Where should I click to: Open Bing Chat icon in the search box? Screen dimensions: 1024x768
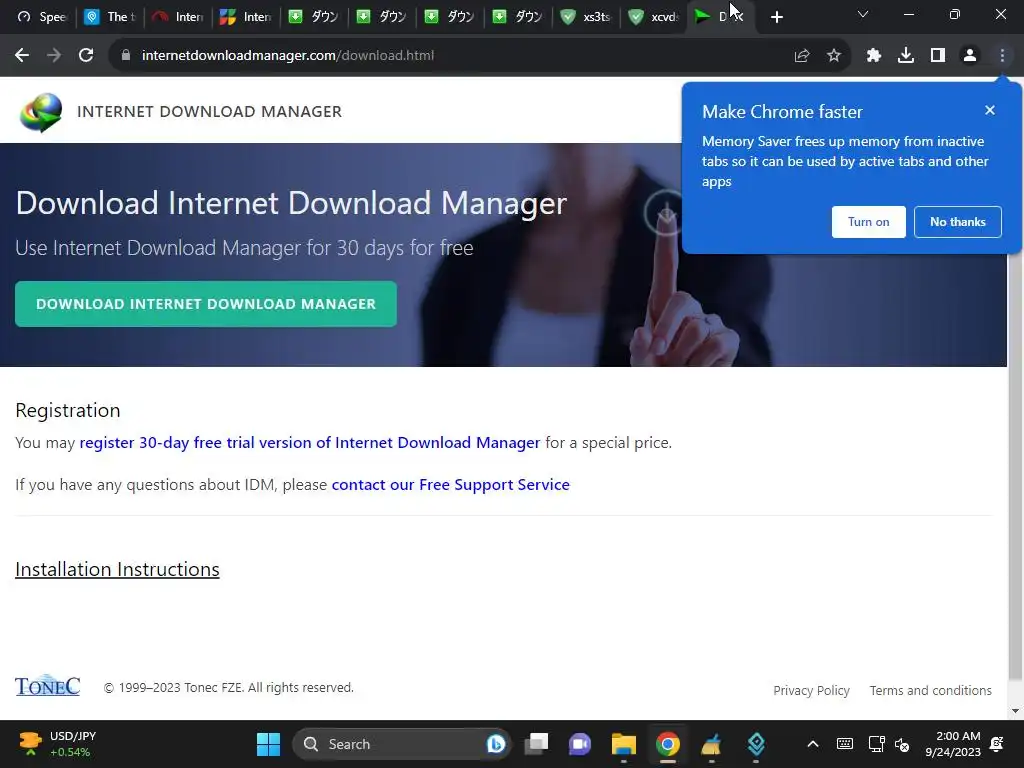click(x=496, y=744)
